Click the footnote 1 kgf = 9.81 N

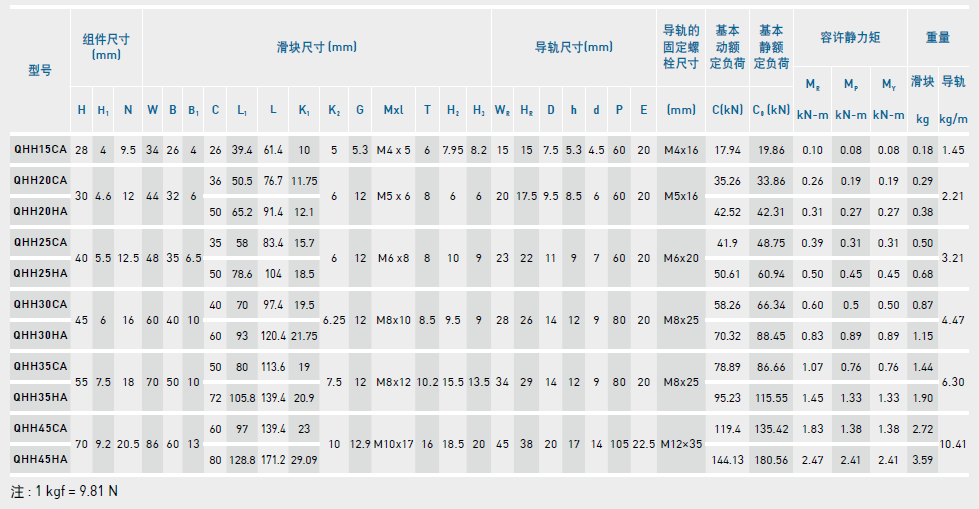64,492
